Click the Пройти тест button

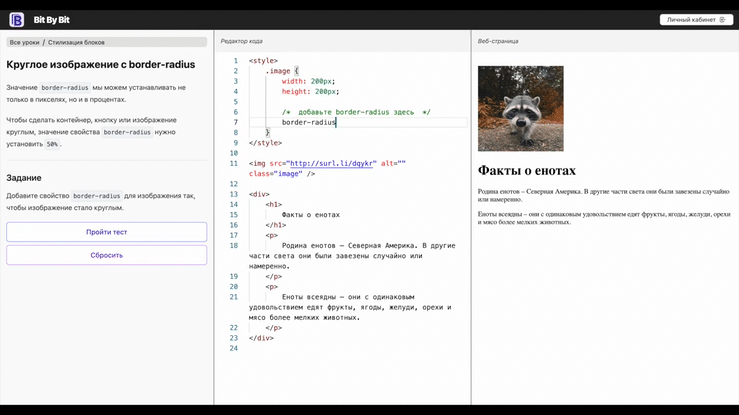(x=107, y=232)
